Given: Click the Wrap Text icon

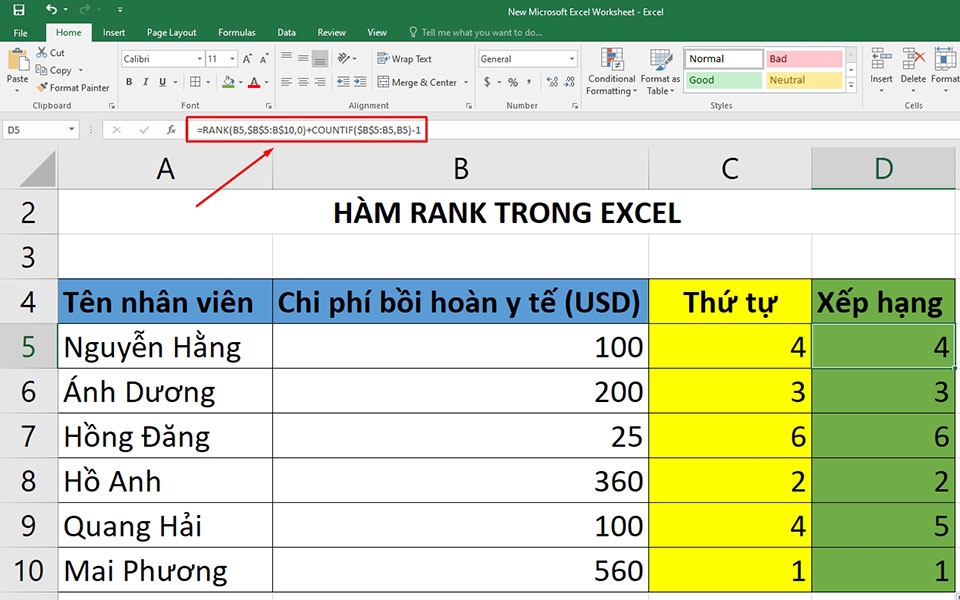Looking at the screenshot, I should coord(404,58).
